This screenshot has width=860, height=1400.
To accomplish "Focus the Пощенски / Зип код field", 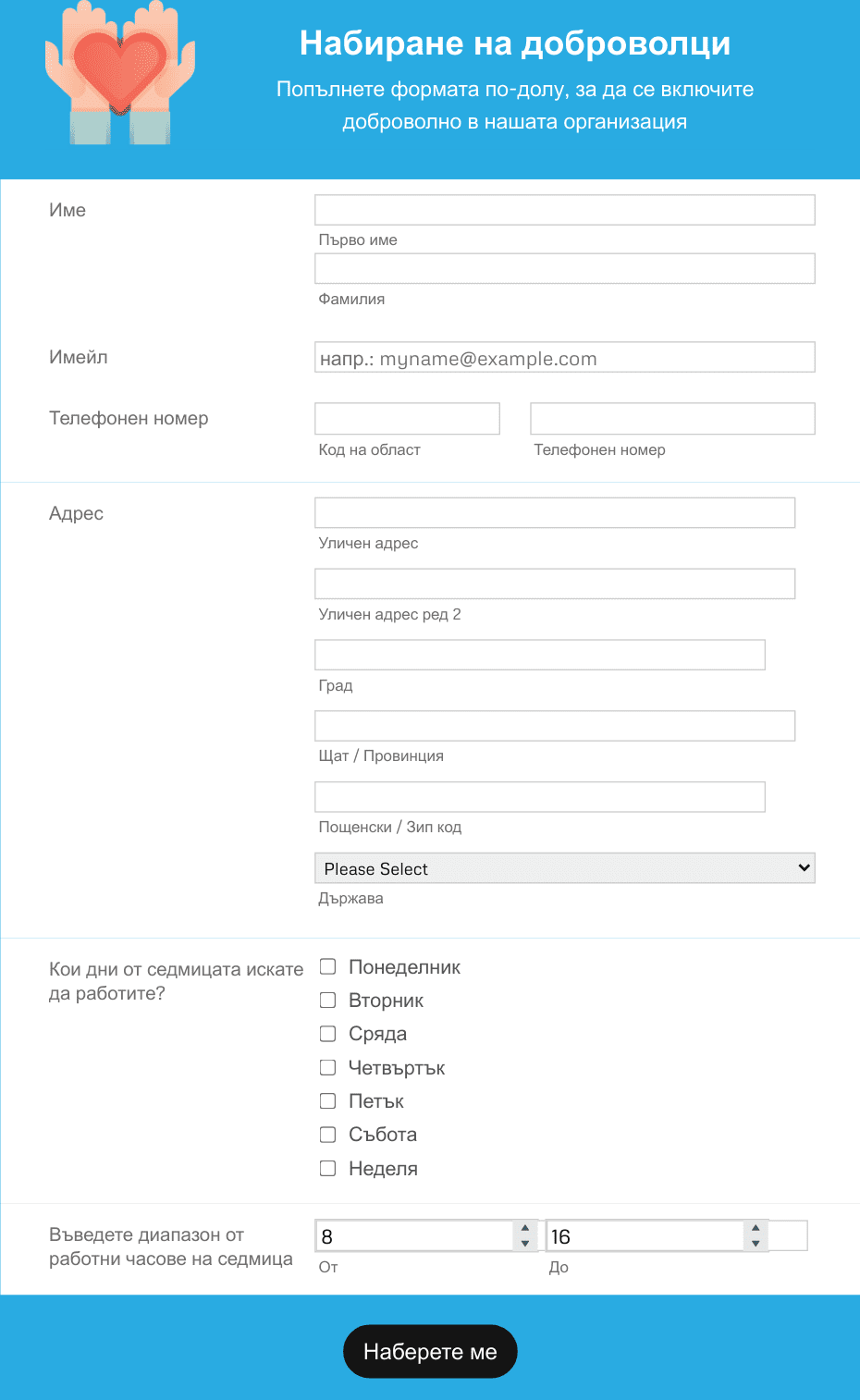I will 540,797.
